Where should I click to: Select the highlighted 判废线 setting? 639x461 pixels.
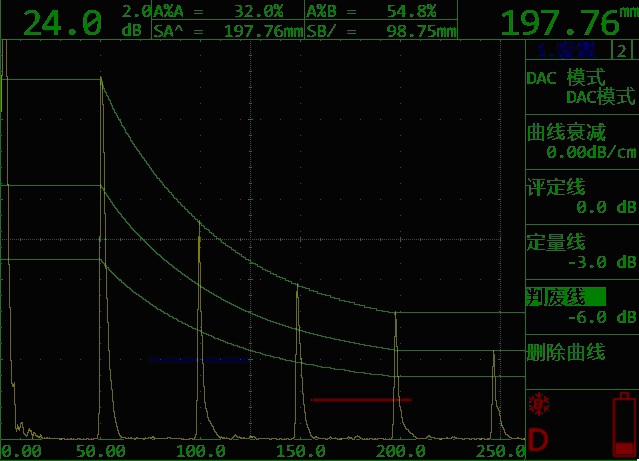point(581,306)
